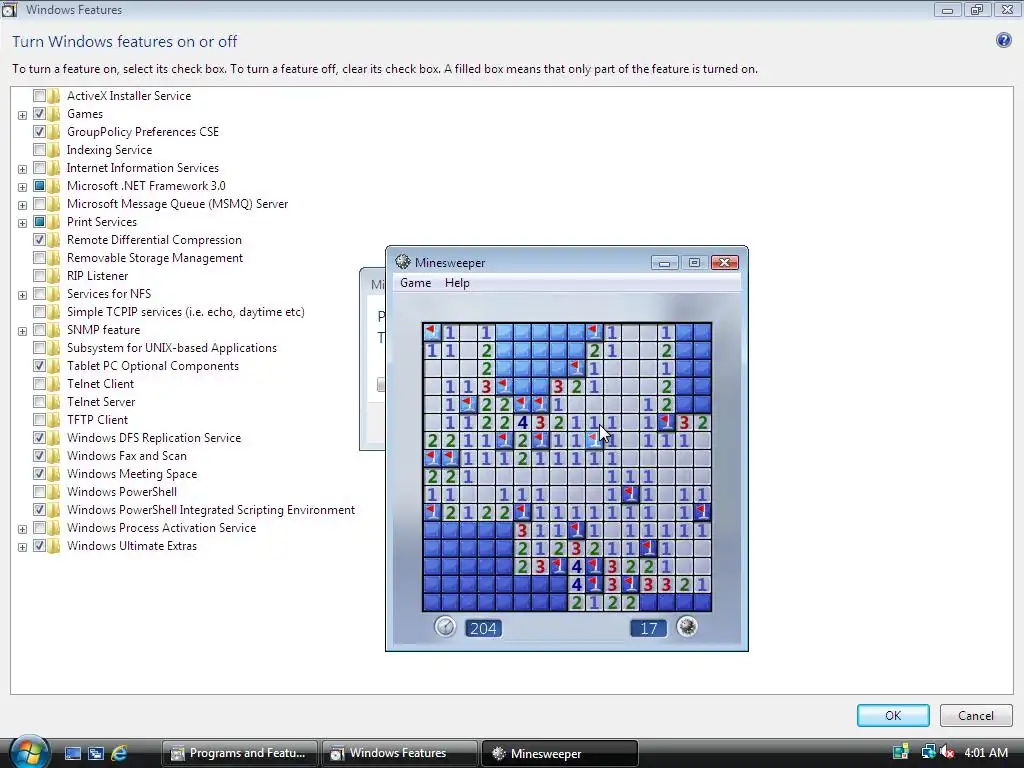Click the Windows Features title bar icon
This screenshot has width=1024, height=768.
click(x=9, y=9)
